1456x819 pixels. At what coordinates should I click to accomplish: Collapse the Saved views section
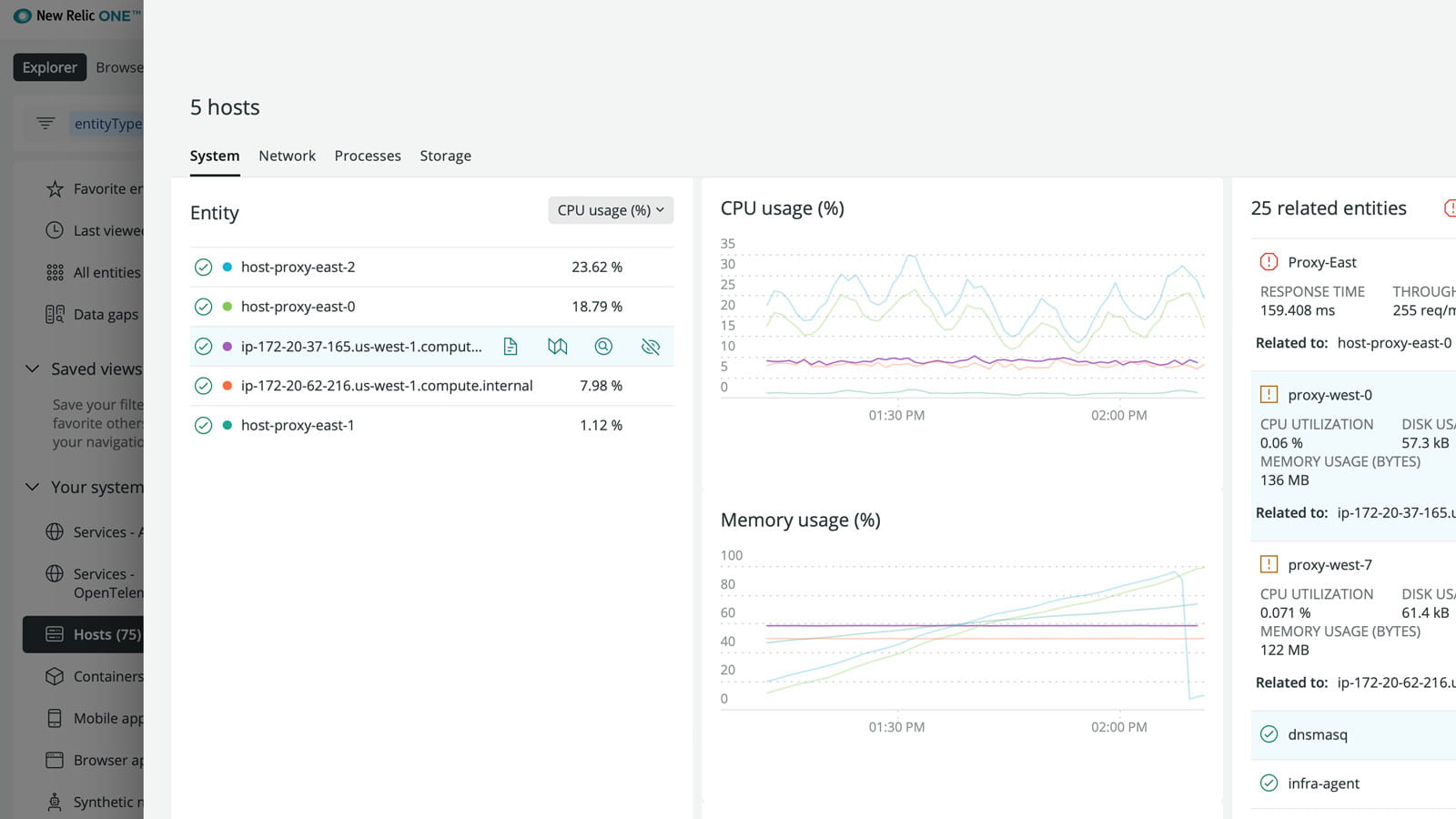point(31,368)
